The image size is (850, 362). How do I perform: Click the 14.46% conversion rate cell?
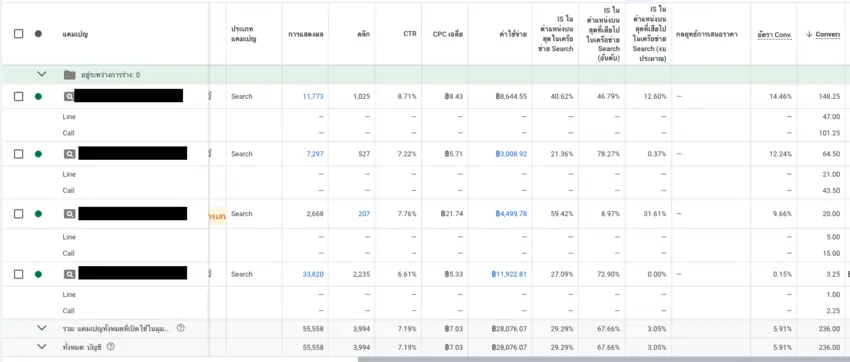(x=781, y=96)
